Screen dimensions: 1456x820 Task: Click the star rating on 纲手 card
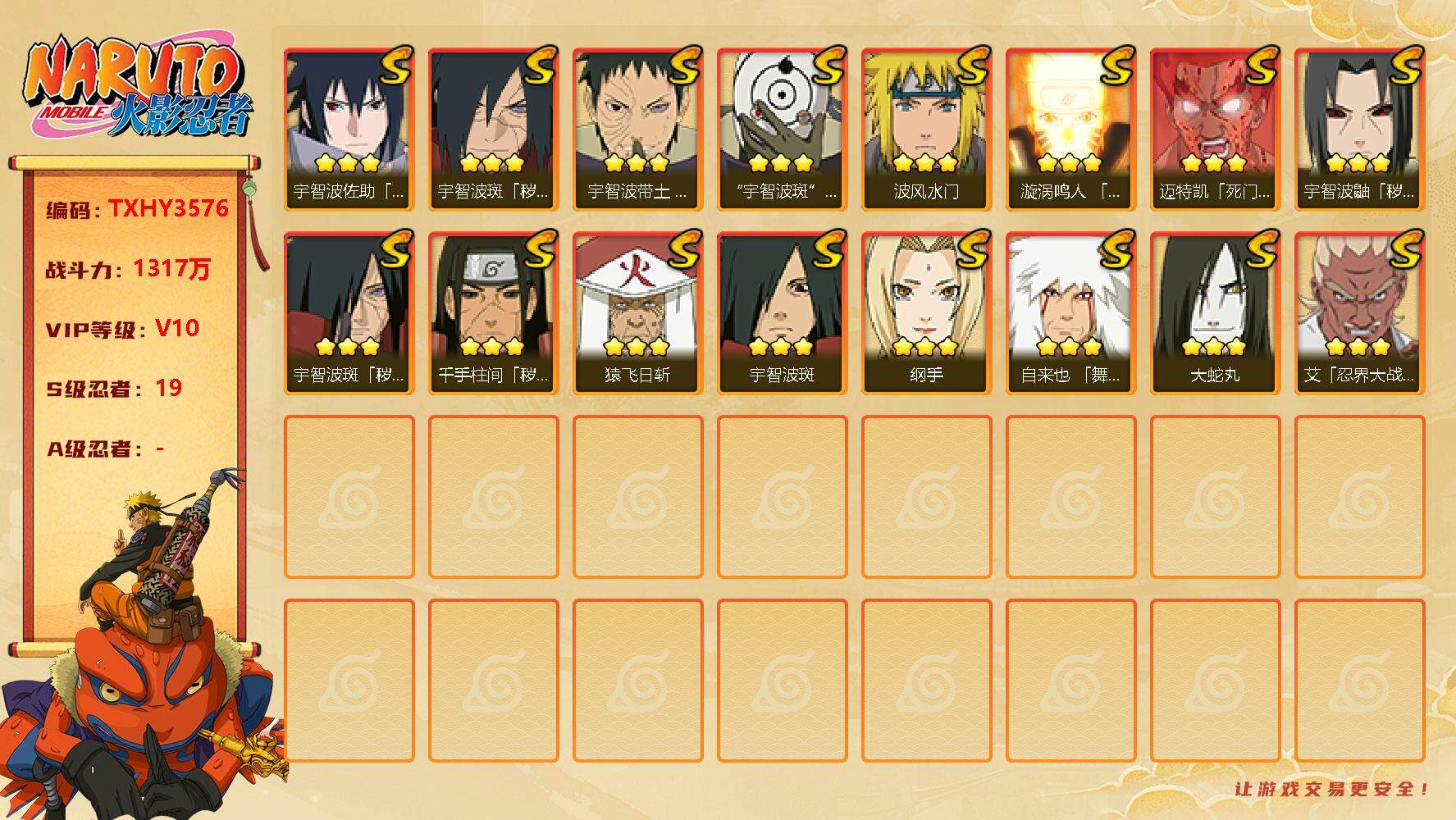(x=925, y=347)
